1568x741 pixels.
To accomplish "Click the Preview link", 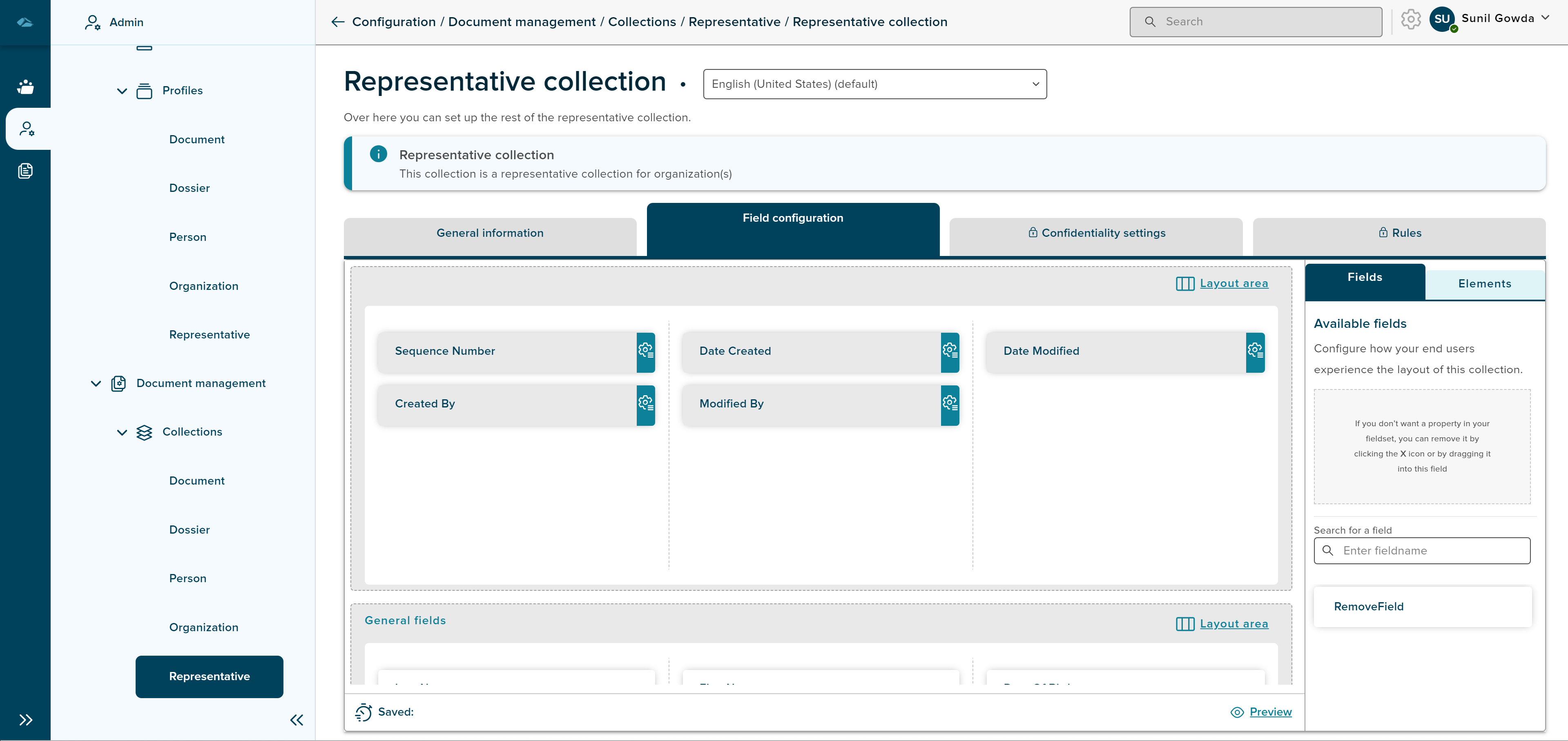I will (x=1270, y=712).
